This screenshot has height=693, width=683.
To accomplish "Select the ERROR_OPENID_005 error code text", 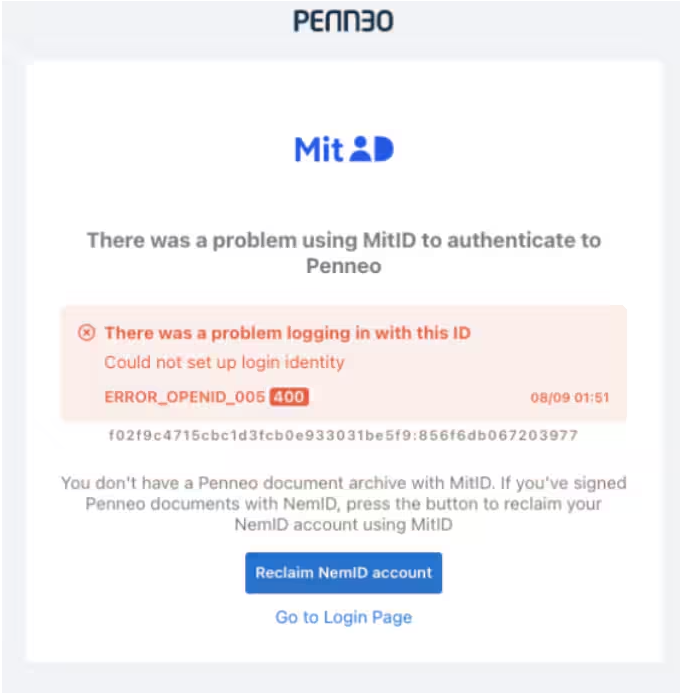I will (184, 397).
